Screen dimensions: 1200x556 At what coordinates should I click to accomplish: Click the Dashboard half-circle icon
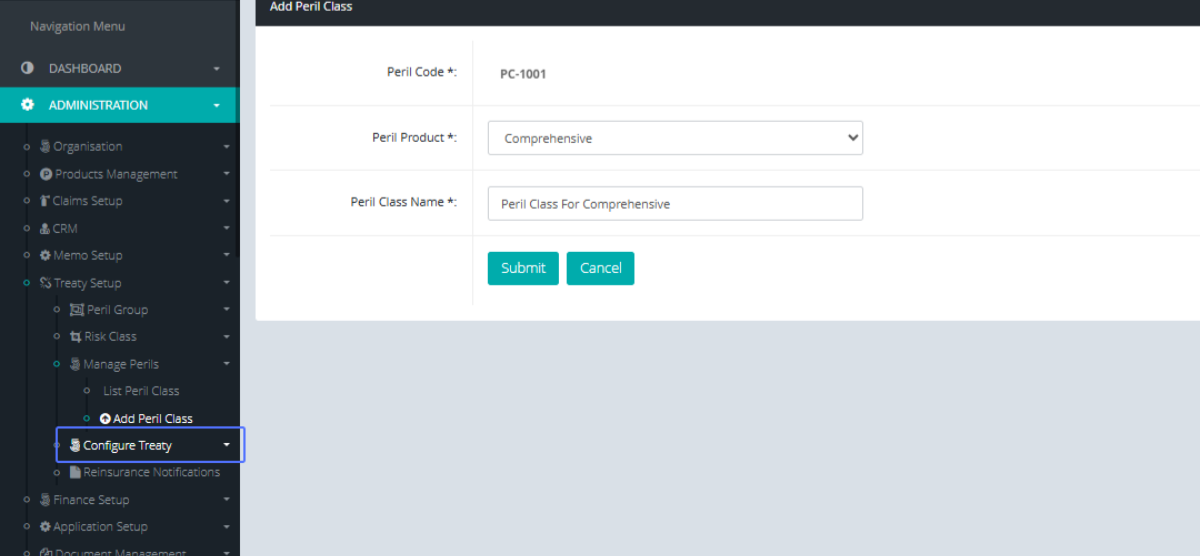27,68
